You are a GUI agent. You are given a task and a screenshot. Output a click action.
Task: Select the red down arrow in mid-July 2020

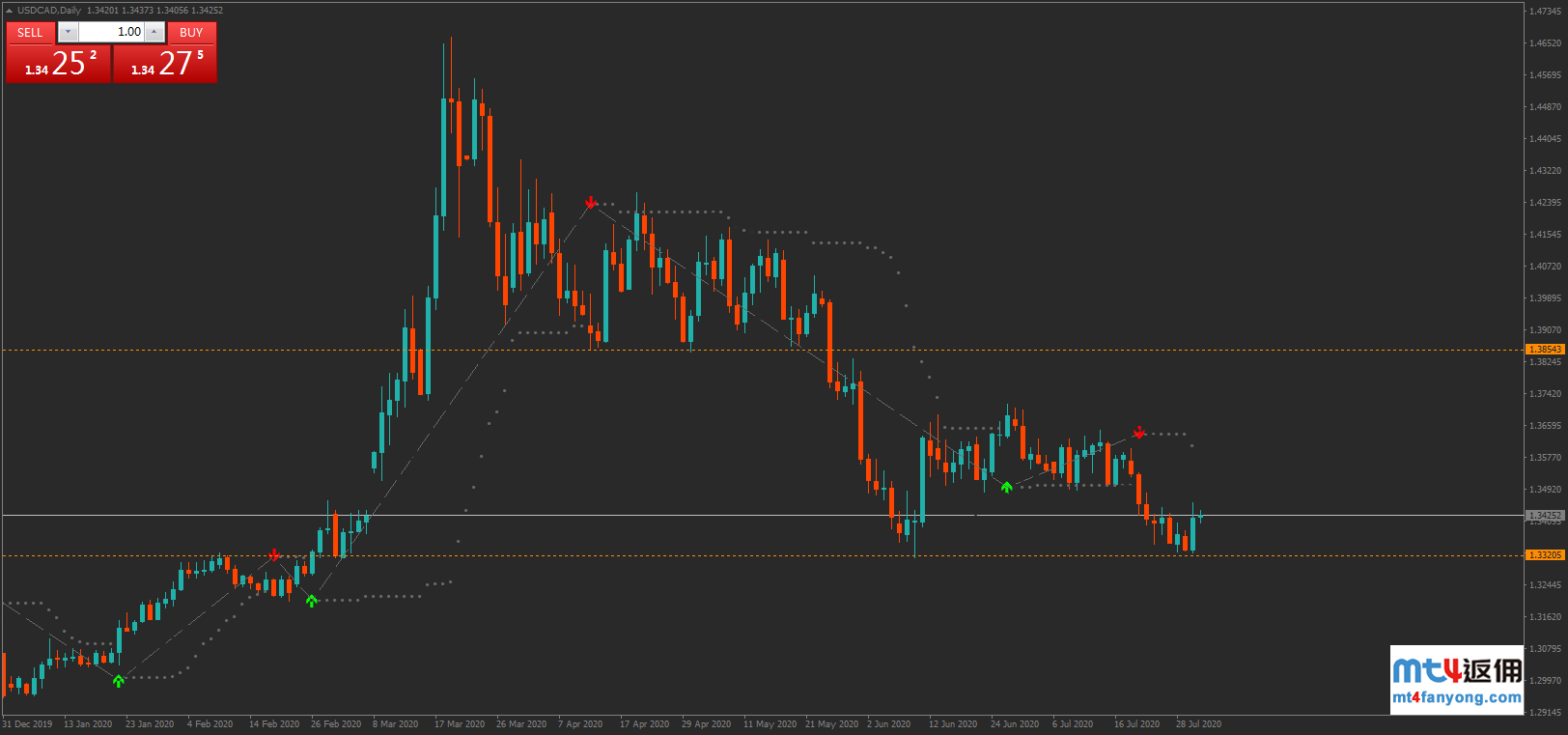tap(1139, 432)
